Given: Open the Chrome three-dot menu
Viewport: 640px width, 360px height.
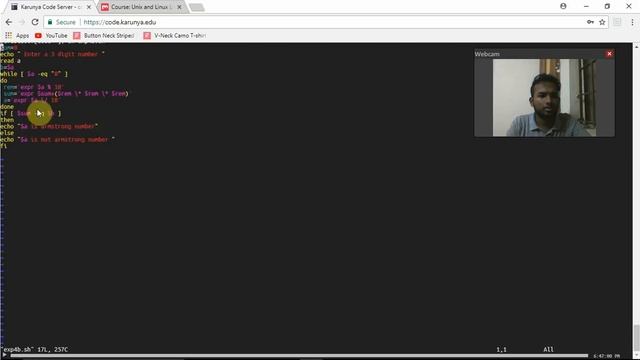Looking at the screenshot, I should pos(633,22).
